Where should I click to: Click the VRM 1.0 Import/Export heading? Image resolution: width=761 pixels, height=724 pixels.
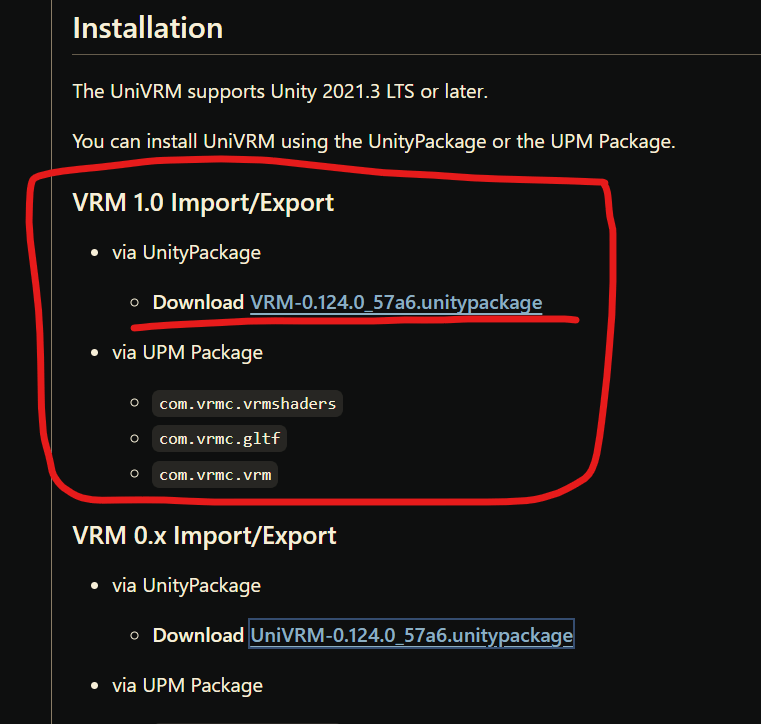coord(203,203)
